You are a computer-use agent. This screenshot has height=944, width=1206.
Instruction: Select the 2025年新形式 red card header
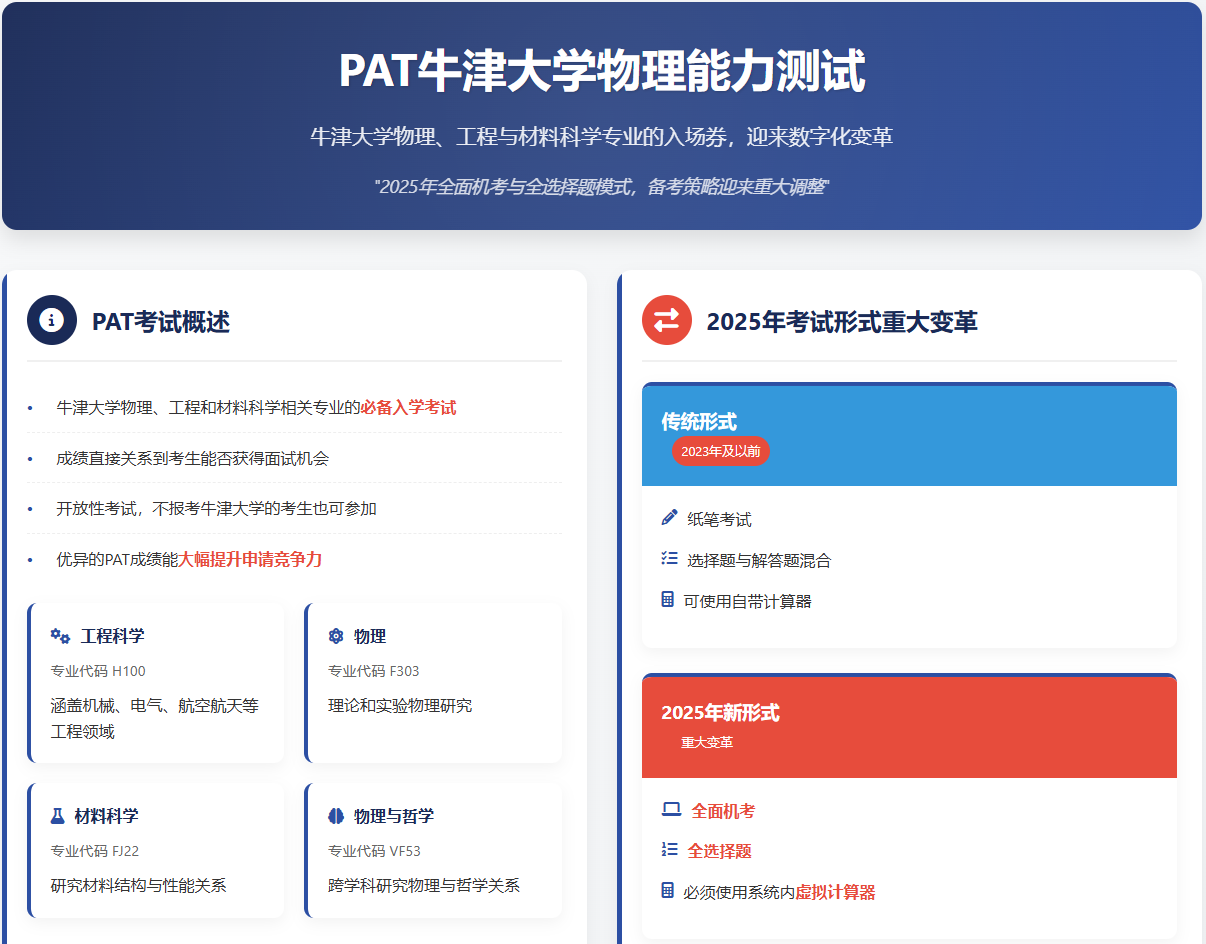coord(908,726)
